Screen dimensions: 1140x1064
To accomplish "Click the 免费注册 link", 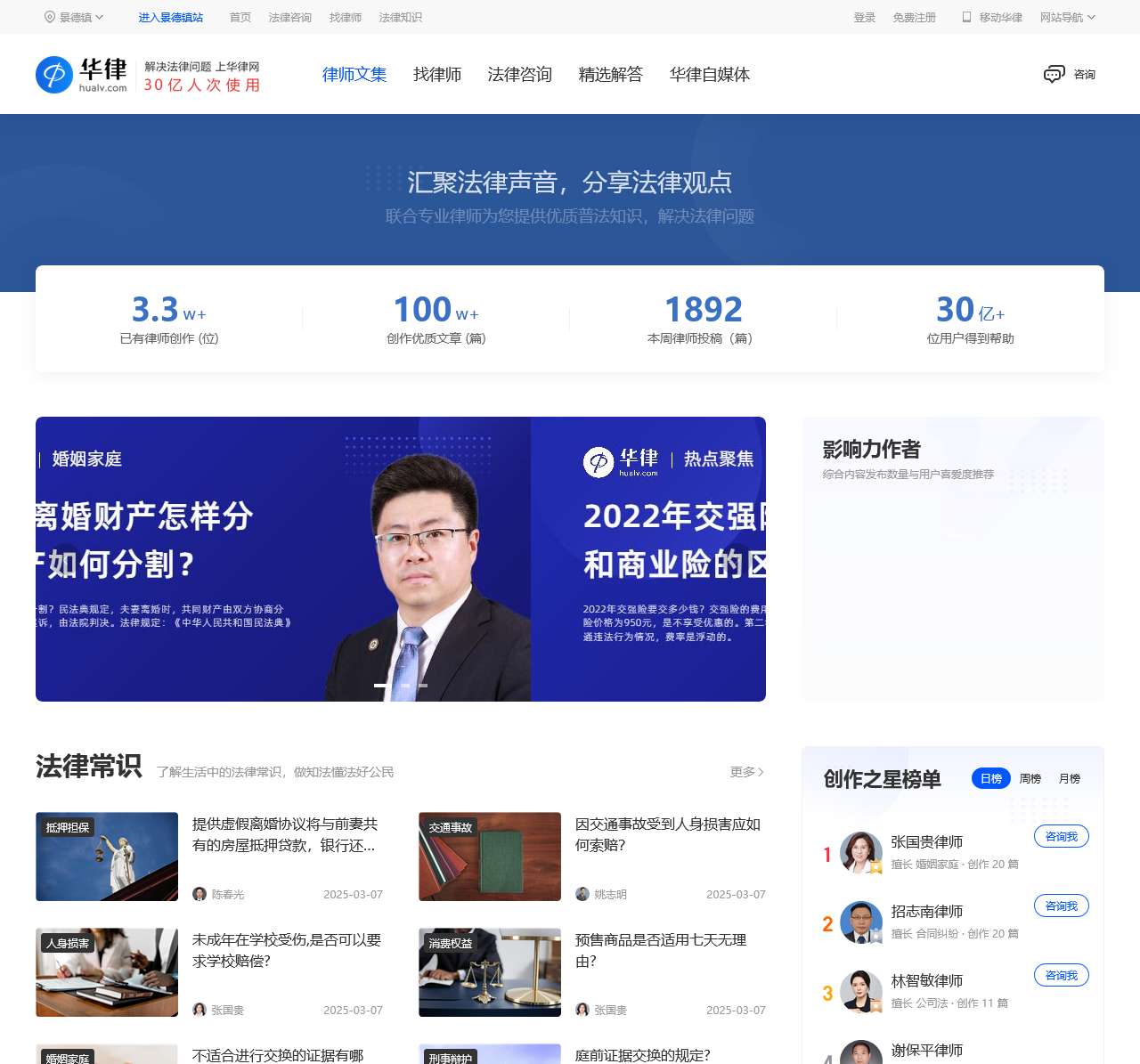I will click(x=913, y=17).
